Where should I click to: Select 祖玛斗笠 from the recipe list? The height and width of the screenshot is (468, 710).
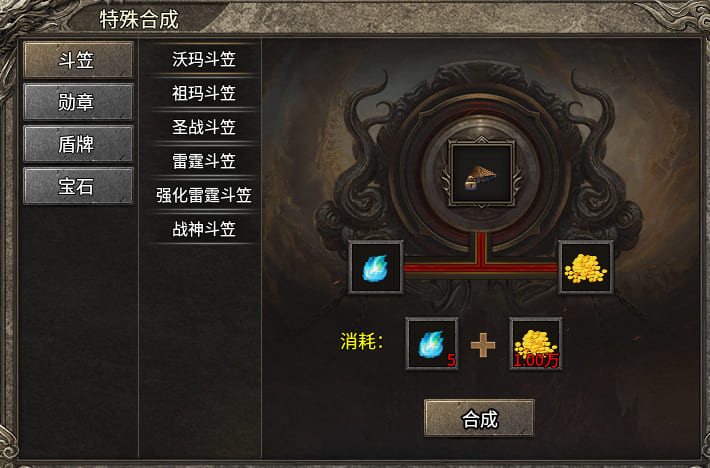pyautogui.click(x=204, y=93)
